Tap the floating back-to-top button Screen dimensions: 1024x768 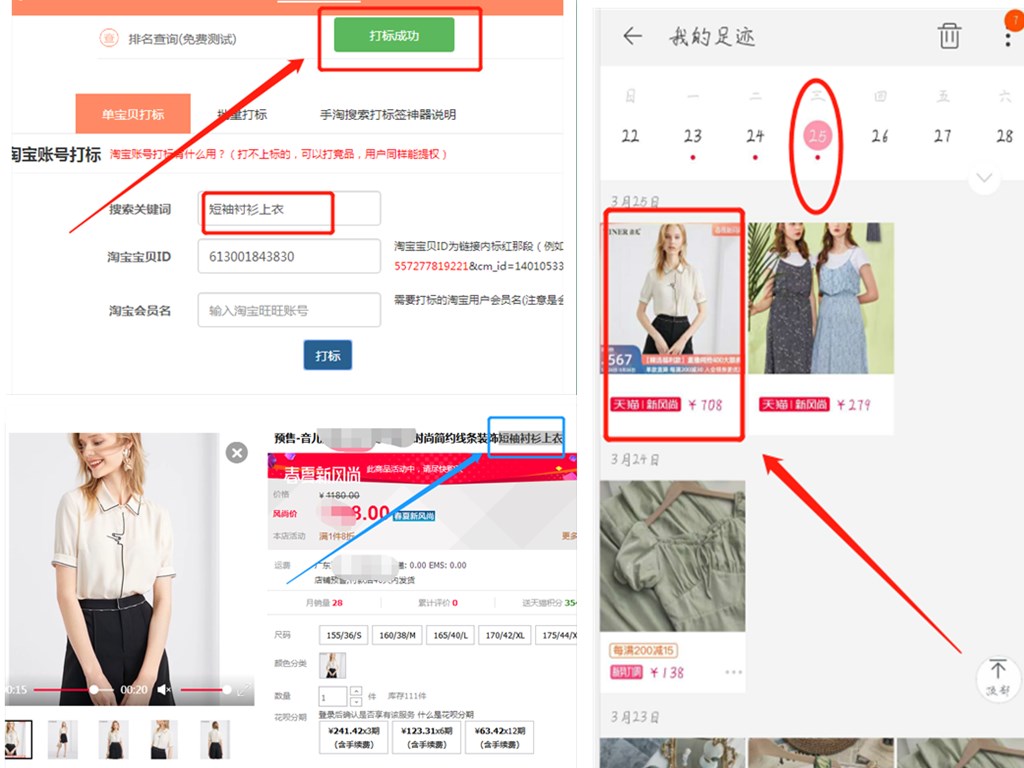(x=997, y=679)
